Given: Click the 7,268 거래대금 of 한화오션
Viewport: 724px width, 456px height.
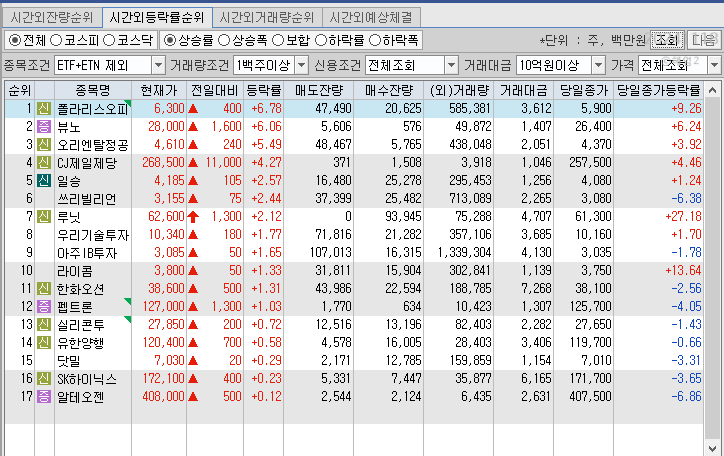Looking at the screenshot, I should click(536, 288).
